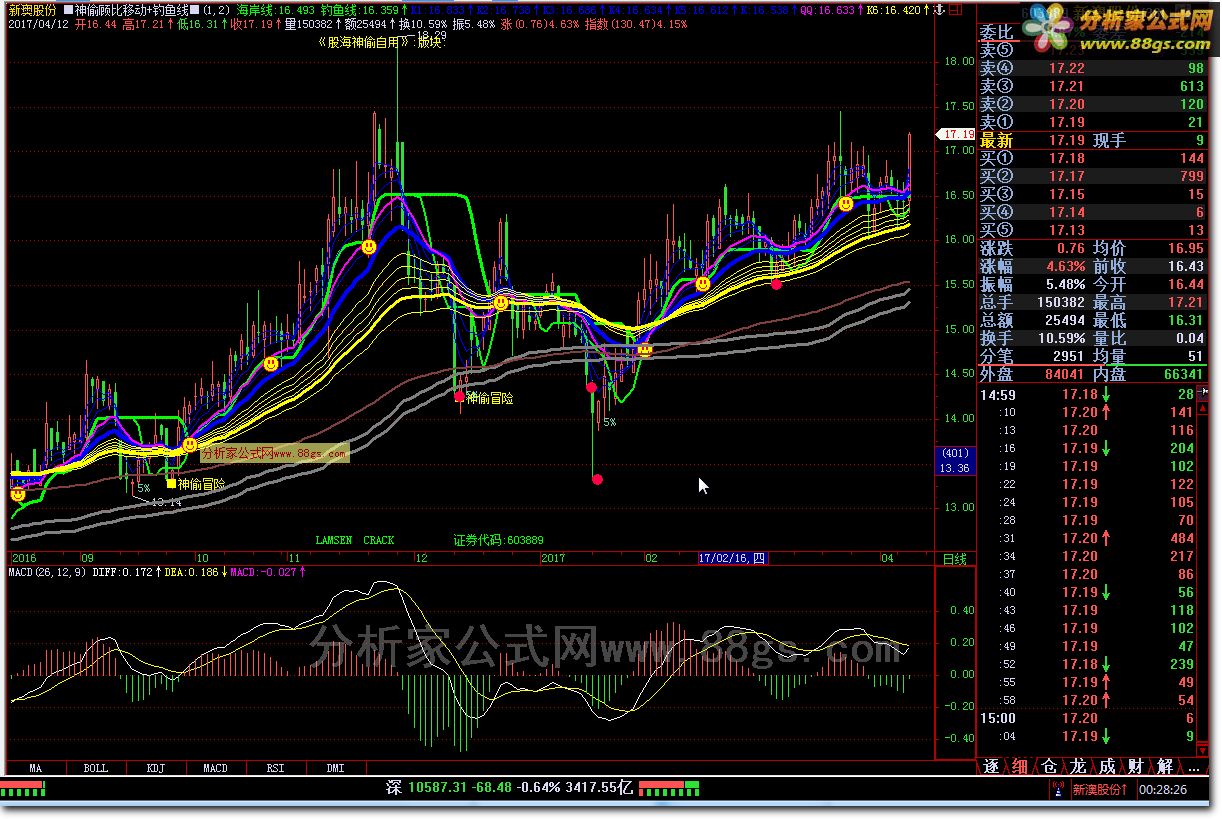Screen dimensions: 1222x819
Task: Click the 卖④ 17.22 order row
Action: click(1093, 68)
